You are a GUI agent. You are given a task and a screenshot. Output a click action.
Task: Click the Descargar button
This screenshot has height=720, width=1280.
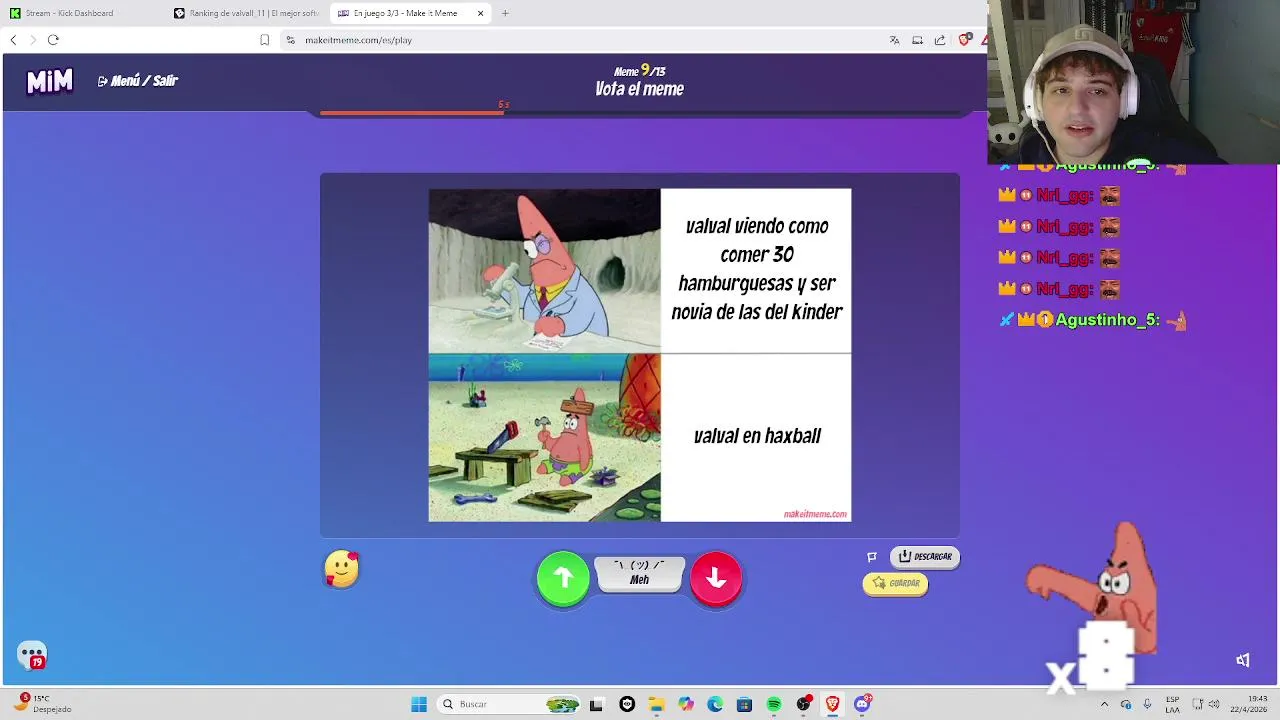point(925,556)
